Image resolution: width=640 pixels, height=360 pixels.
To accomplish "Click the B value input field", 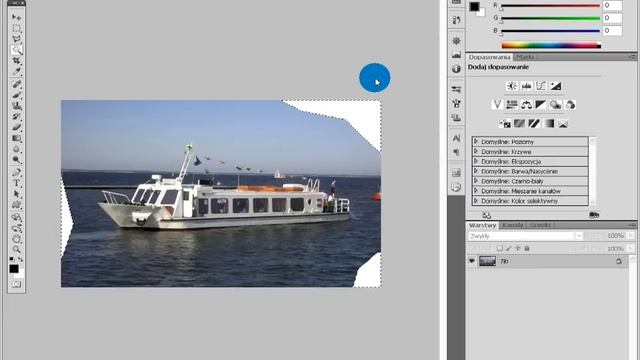I will pos(612,31).
